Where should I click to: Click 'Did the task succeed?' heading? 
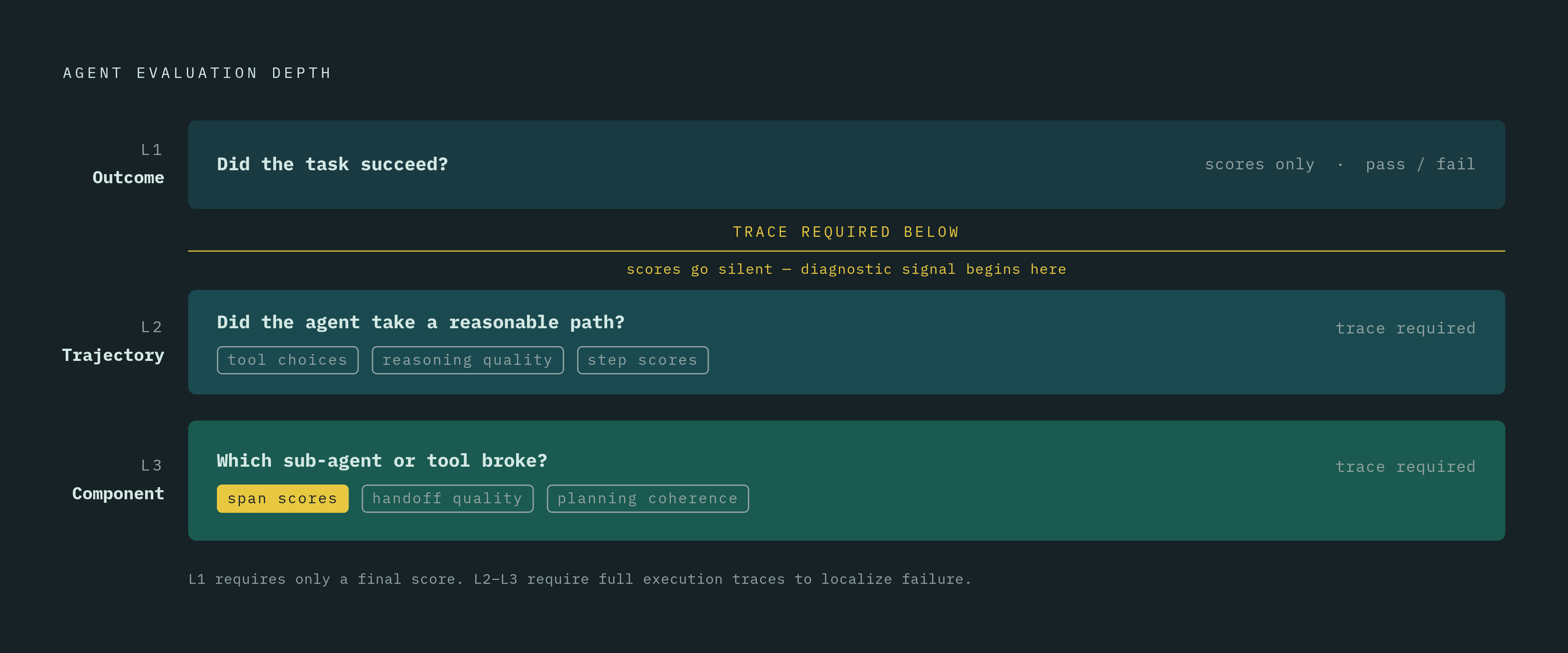[332, 164]
